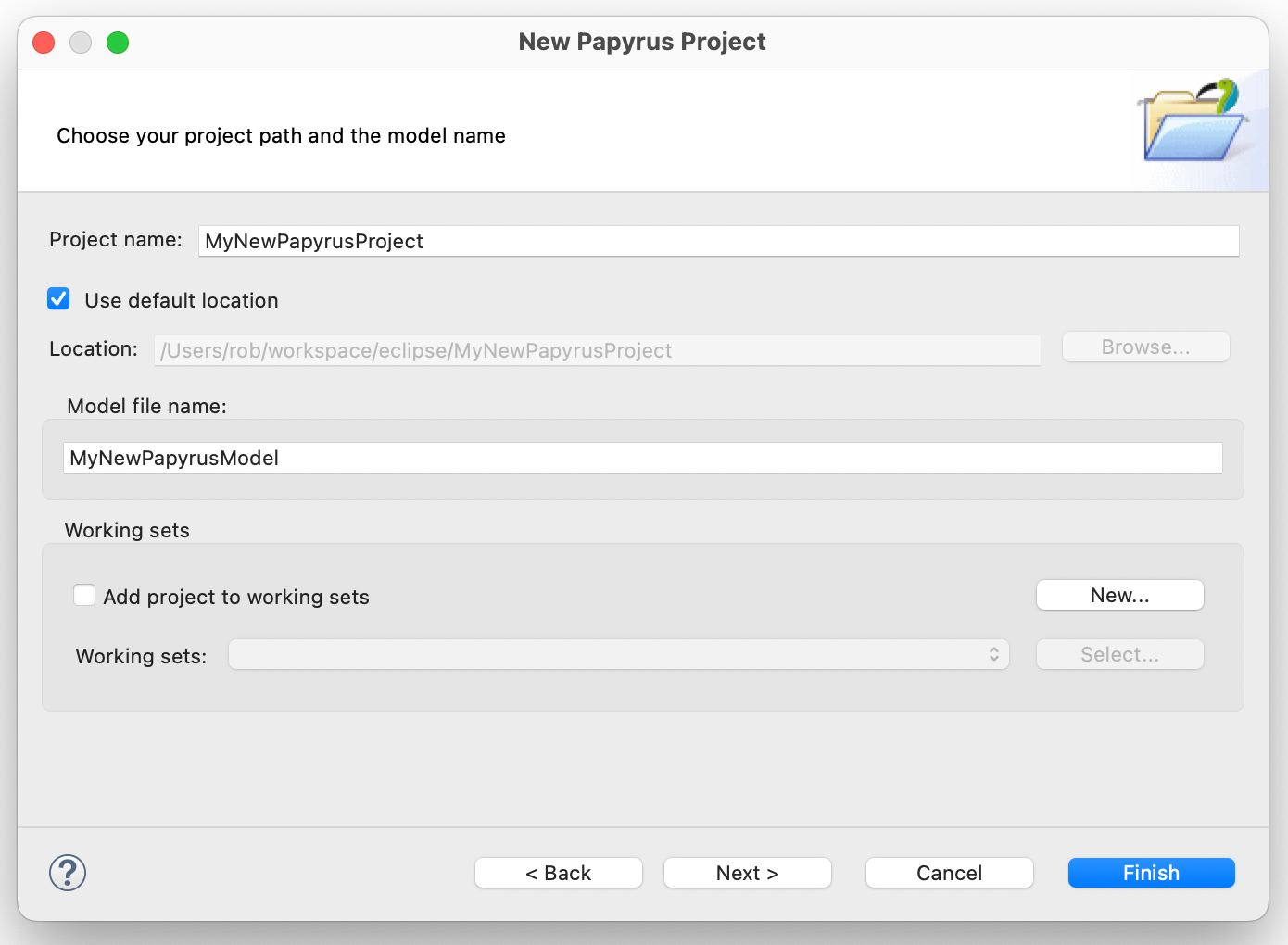
Task: Click the 'Model file name:' label
Action: click(x=146, y=406)
